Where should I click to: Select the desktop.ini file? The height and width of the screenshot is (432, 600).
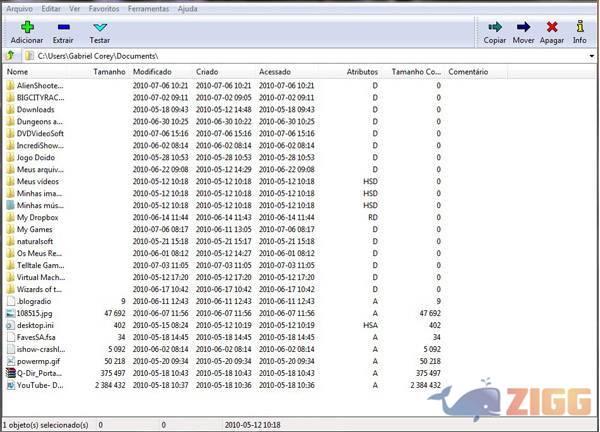(38, 325)
